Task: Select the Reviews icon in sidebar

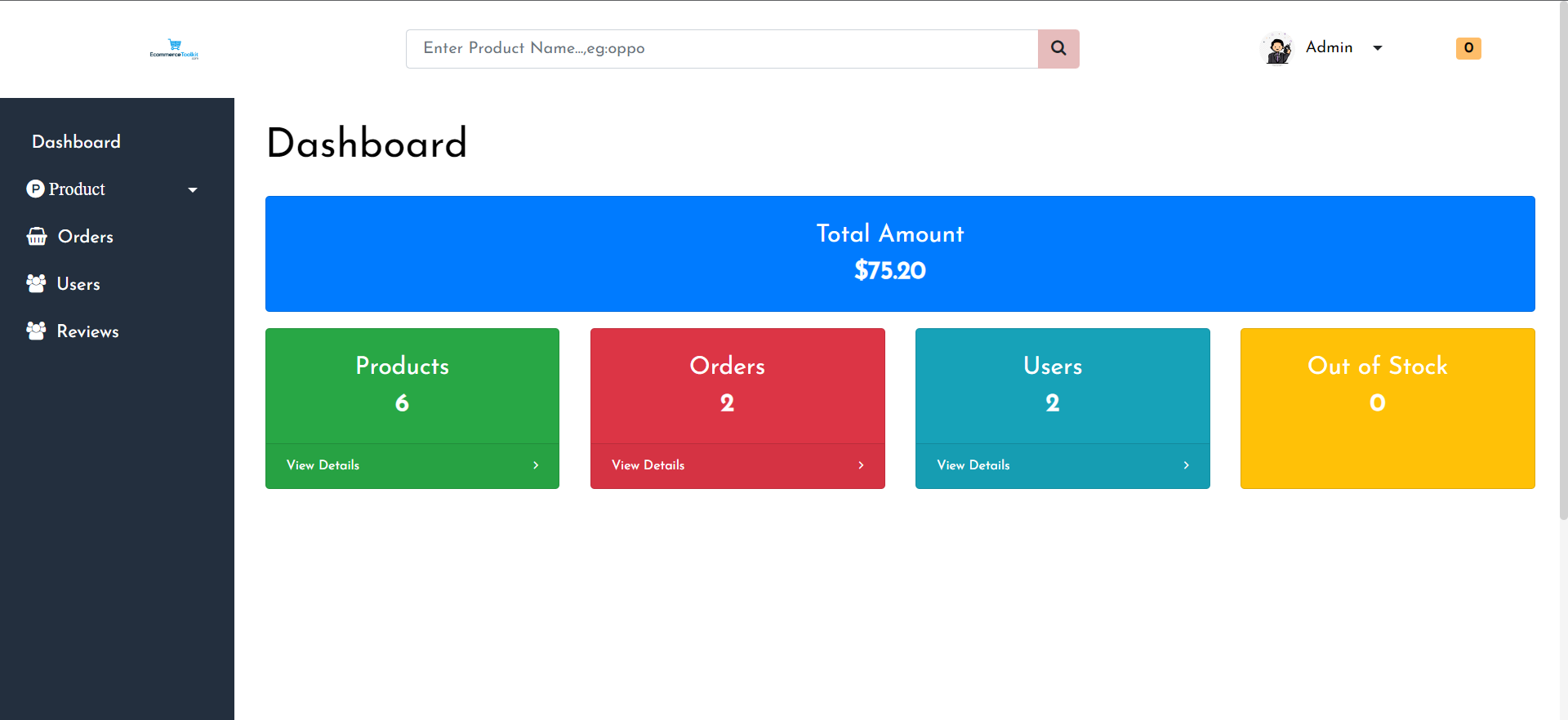Action: coord(36,331)
